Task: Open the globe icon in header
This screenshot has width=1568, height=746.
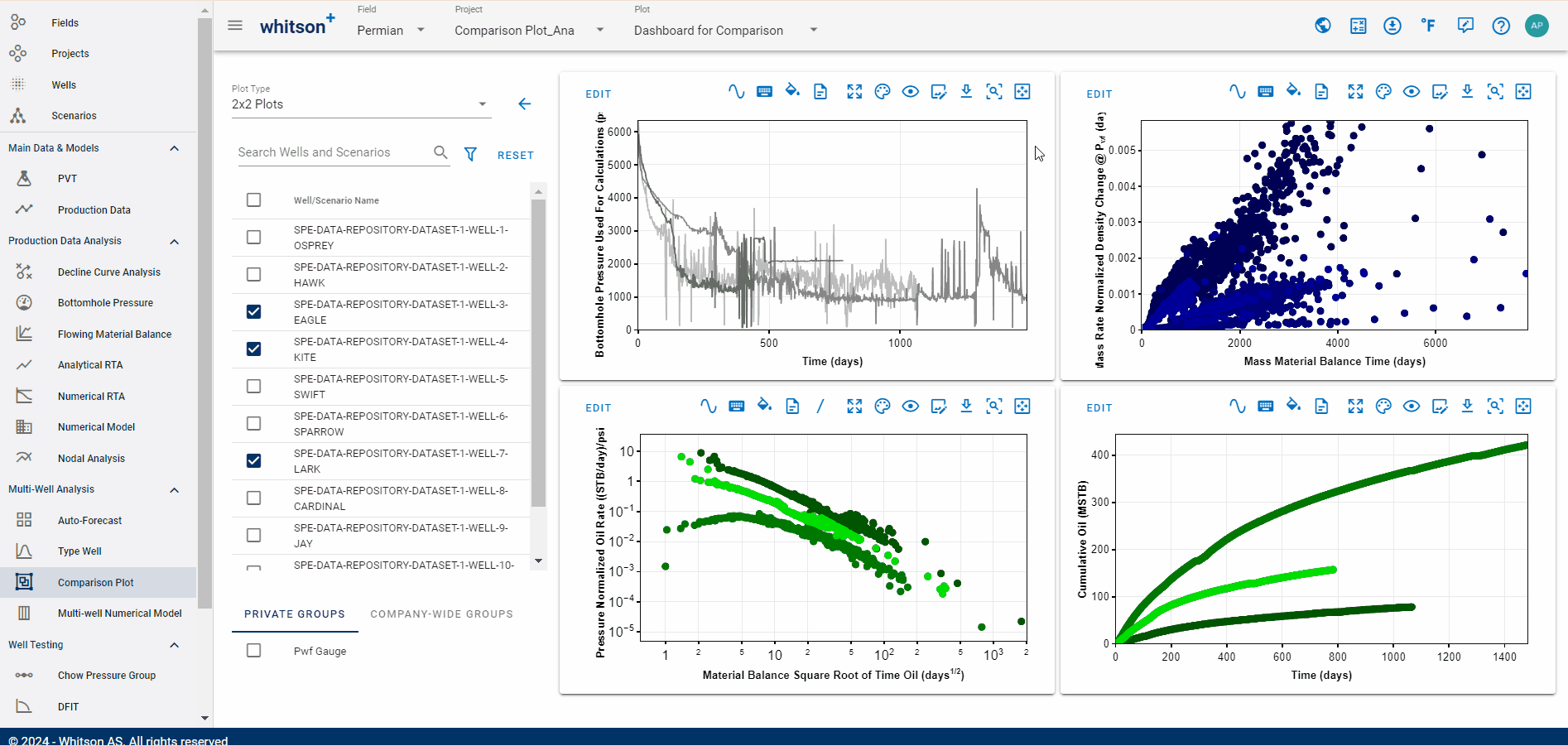Action: 1323,26
